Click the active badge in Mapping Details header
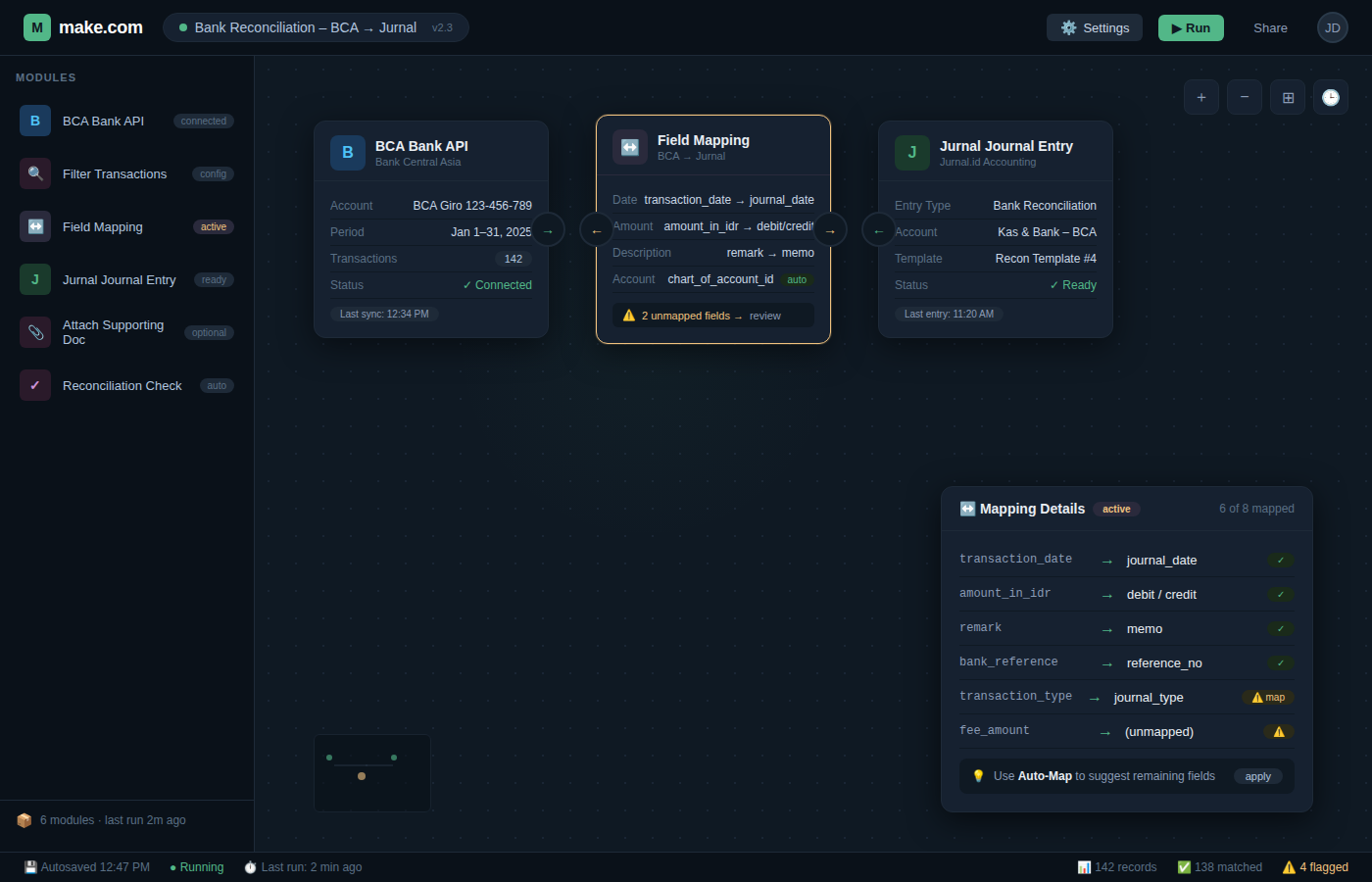Image resolution: width=1372 pixels, height=882 pixels. pyautogui.click(x=1116, y=509)
